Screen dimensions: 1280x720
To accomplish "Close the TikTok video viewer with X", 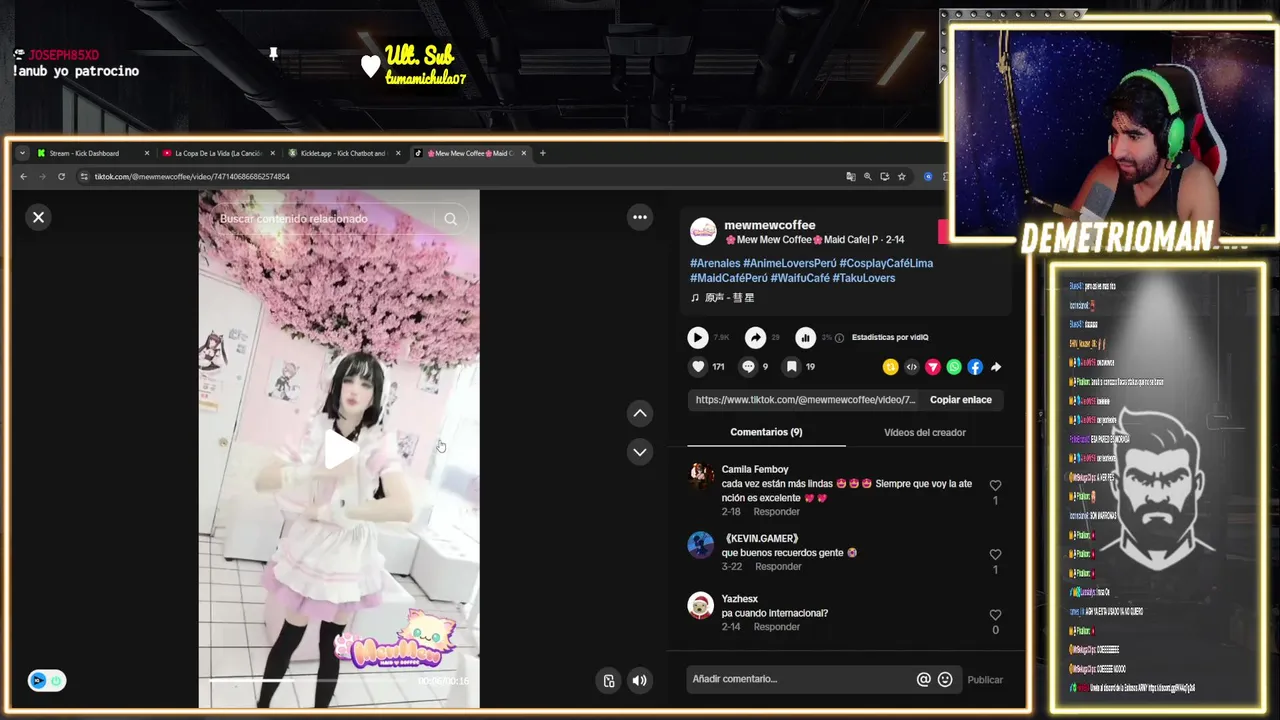I will click(38, 217).
